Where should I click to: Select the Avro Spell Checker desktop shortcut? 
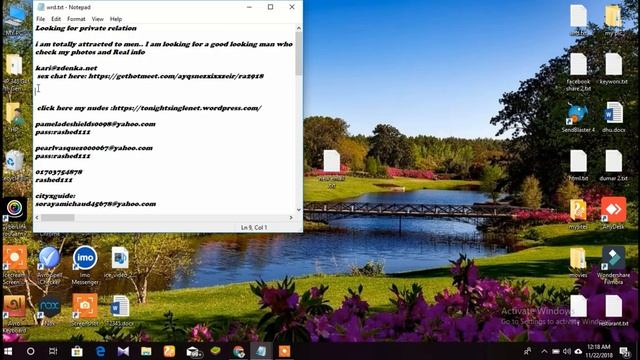pos(49,265)
